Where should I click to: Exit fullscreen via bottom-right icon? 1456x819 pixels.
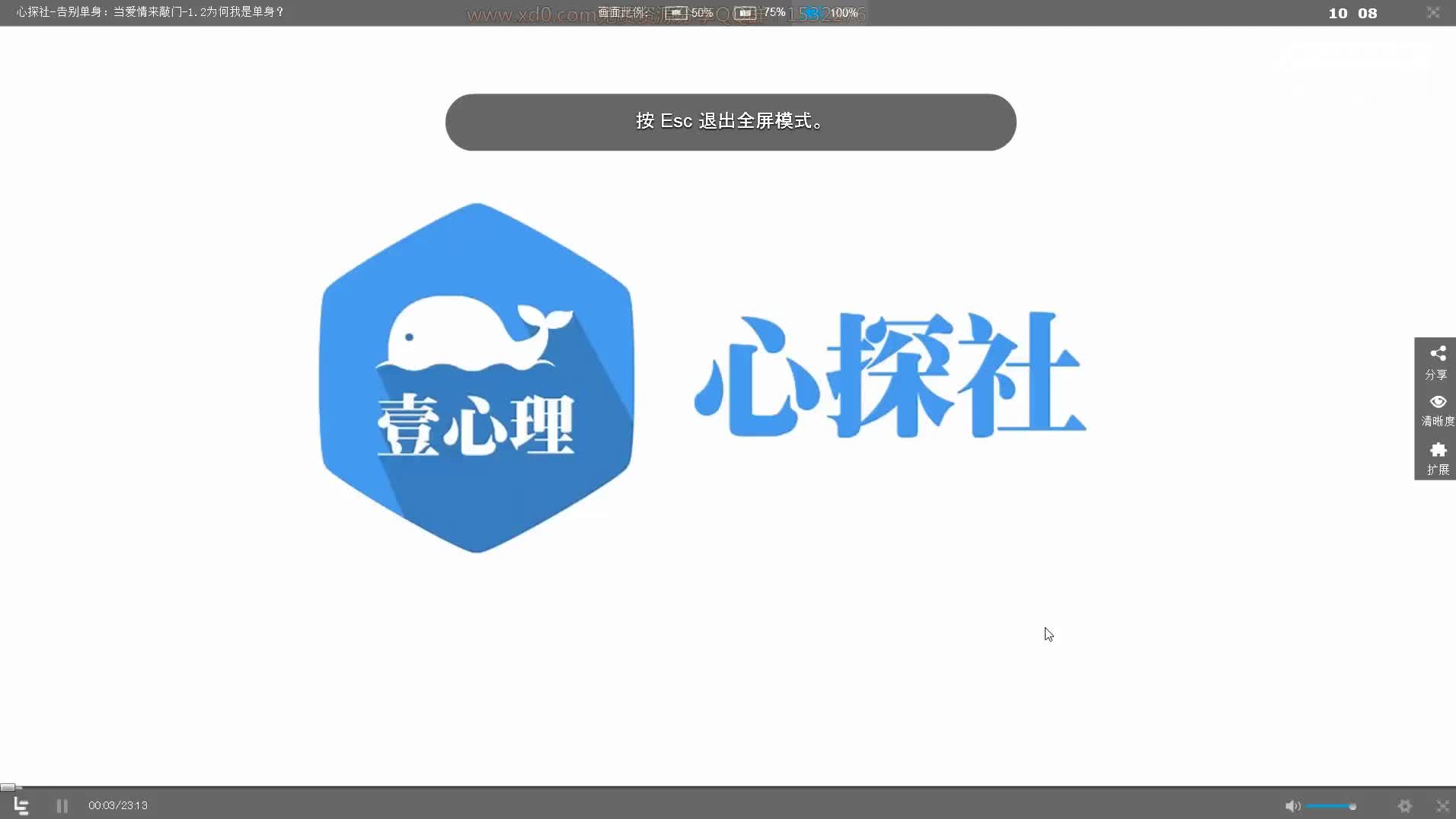1442,806
